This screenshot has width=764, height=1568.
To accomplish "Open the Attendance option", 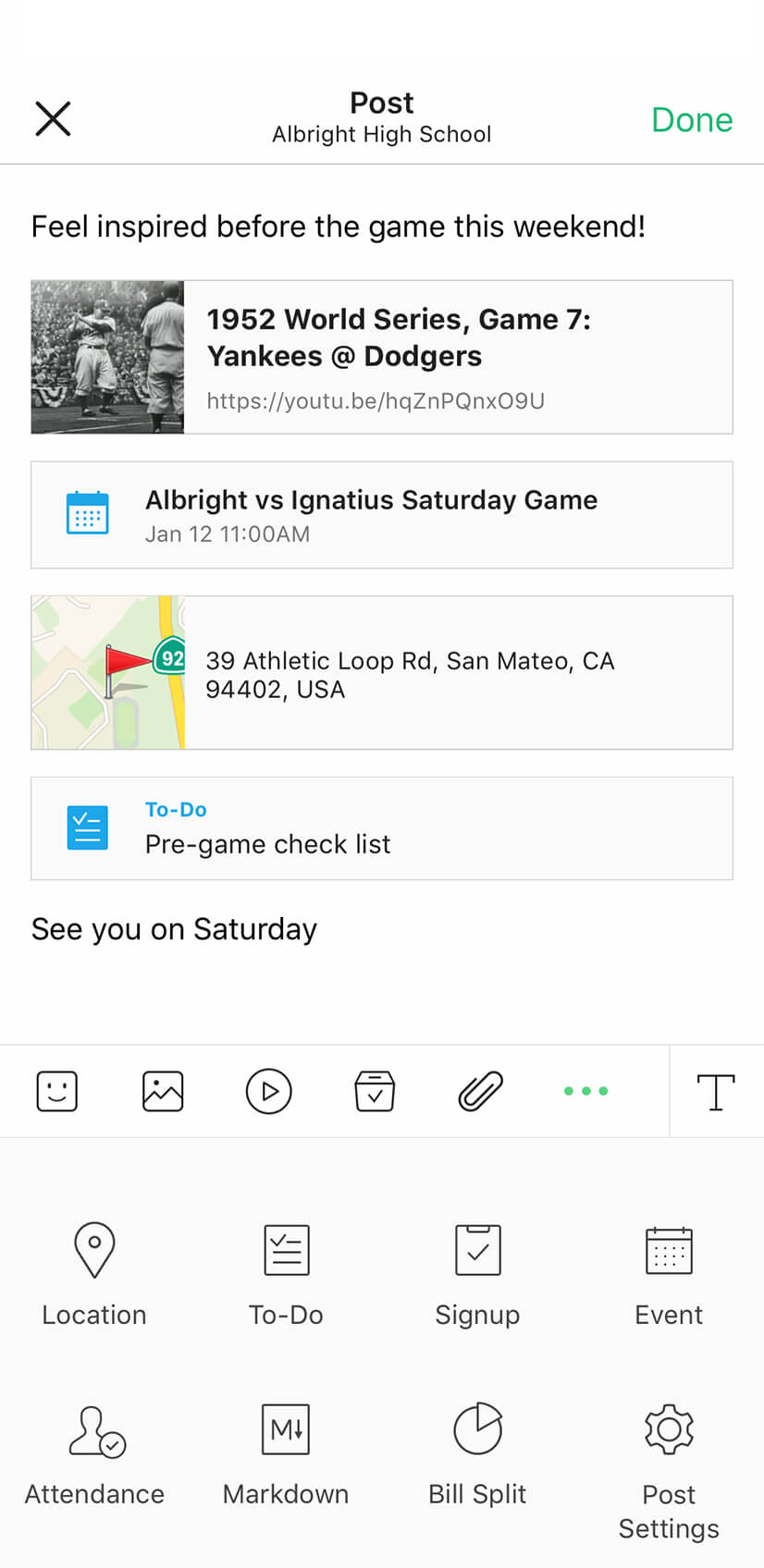I will click(x=94, y=1453).
